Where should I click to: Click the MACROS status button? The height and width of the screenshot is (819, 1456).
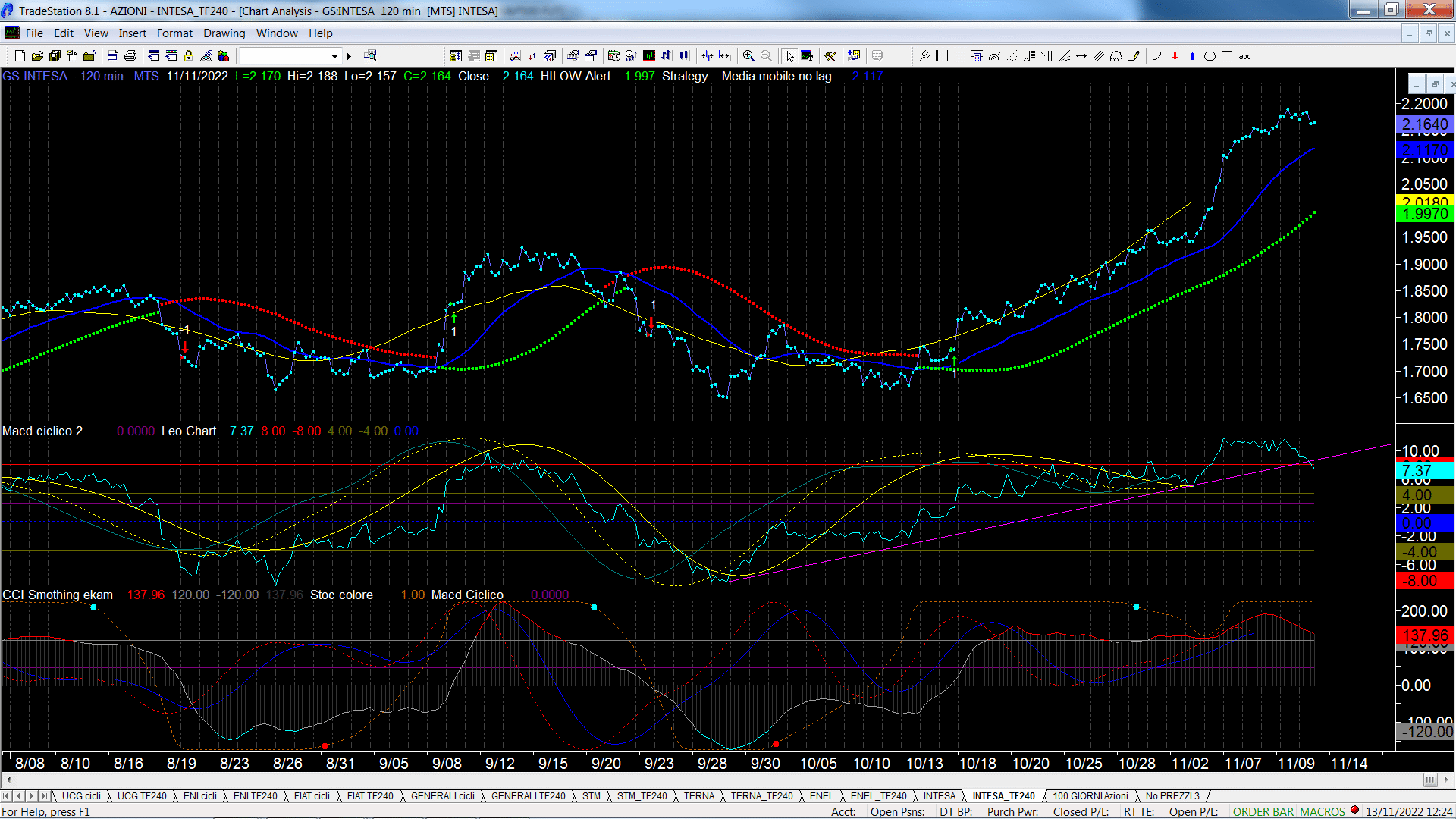click(x=1323, y=811)
